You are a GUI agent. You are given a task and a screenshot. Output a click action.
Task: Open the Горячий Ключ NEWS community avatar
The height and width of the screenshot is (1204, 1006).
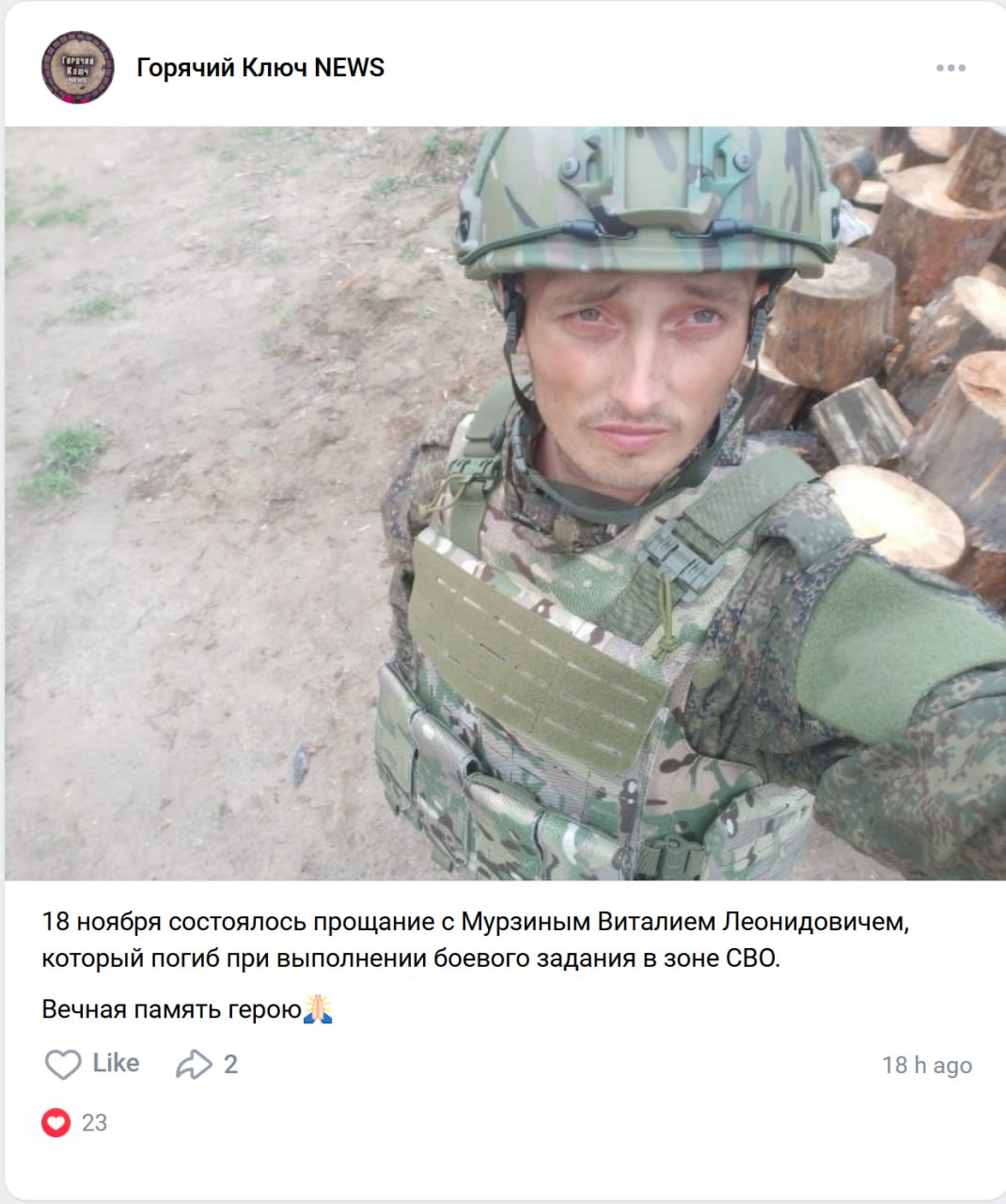pos(77,67)
